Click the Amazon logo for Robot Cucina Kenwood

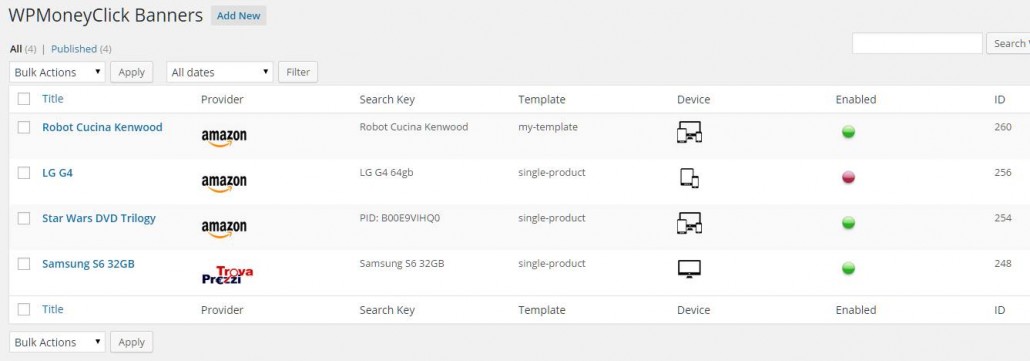tap(224, 138)
